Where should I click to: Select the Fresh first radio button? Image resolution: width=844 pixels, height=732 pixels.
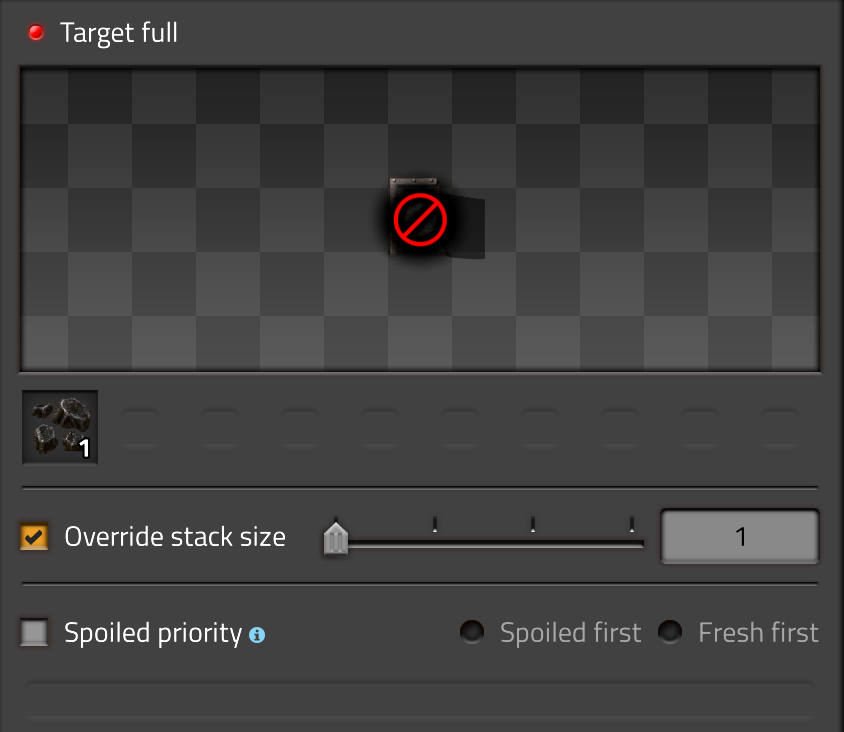click(670, 632)
